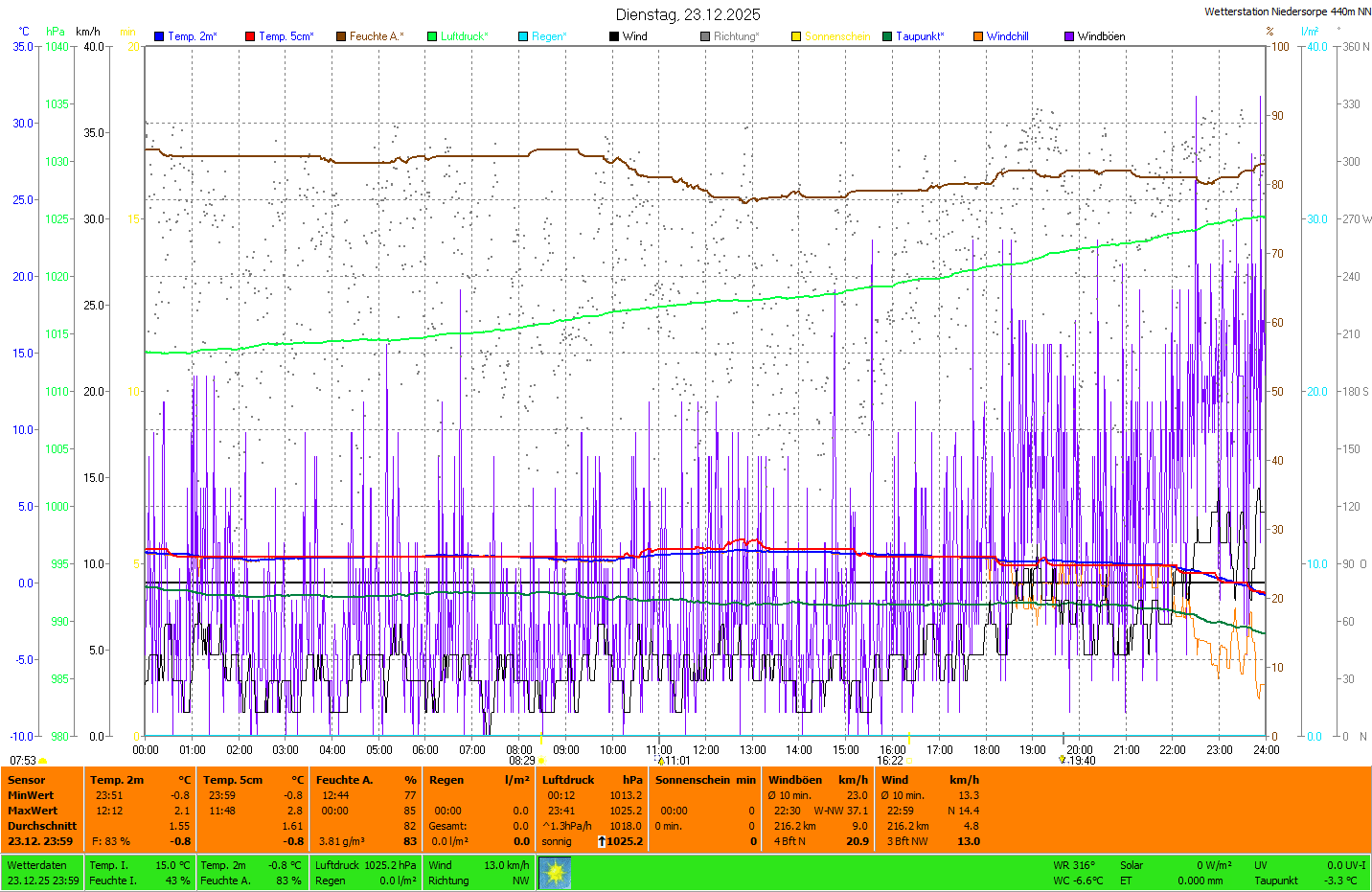Click the green Luftdruck legend square
Viewport: 1372px width, 892px height.
pyautogui.click(x=432, y=36)
